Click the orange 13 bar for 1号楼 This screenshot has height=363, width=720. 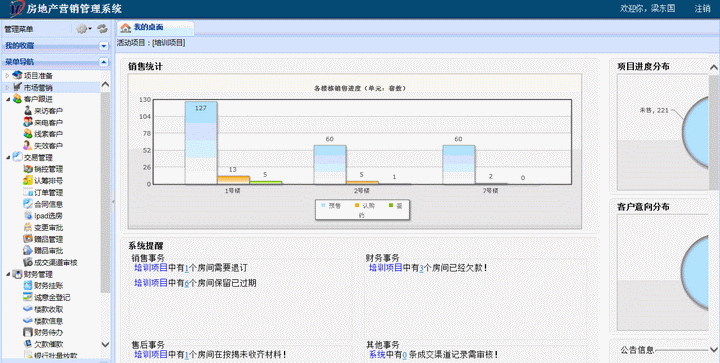[x=233, y=180]
